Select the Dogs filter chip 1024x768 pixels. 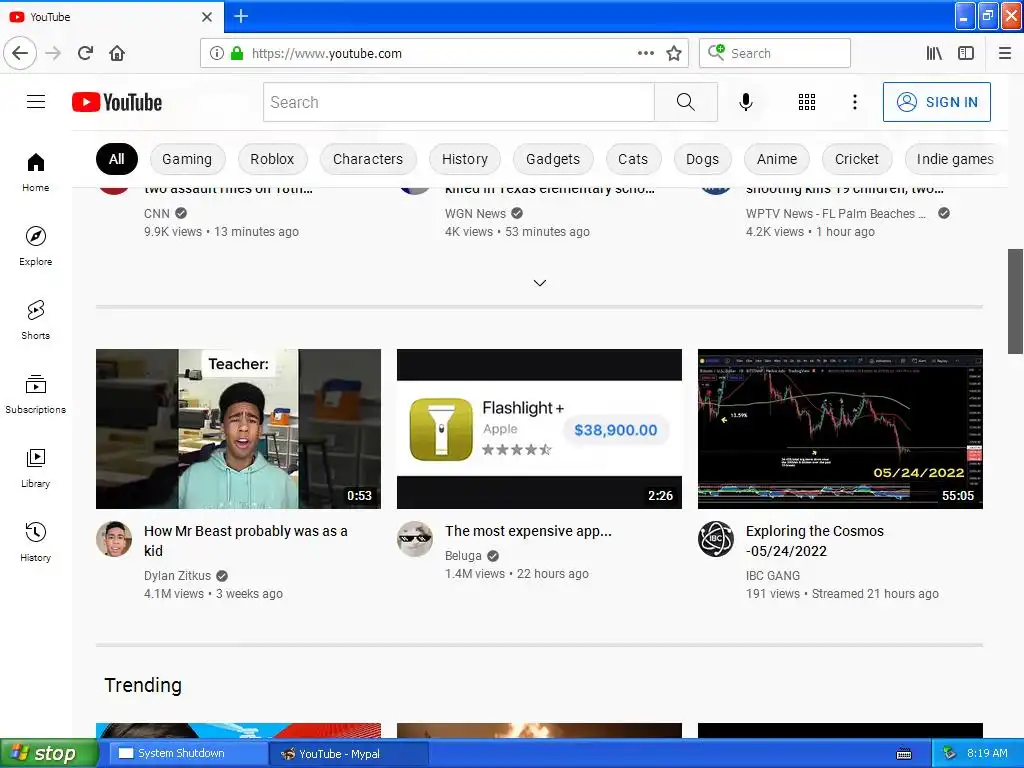click(x=702, y=159)
